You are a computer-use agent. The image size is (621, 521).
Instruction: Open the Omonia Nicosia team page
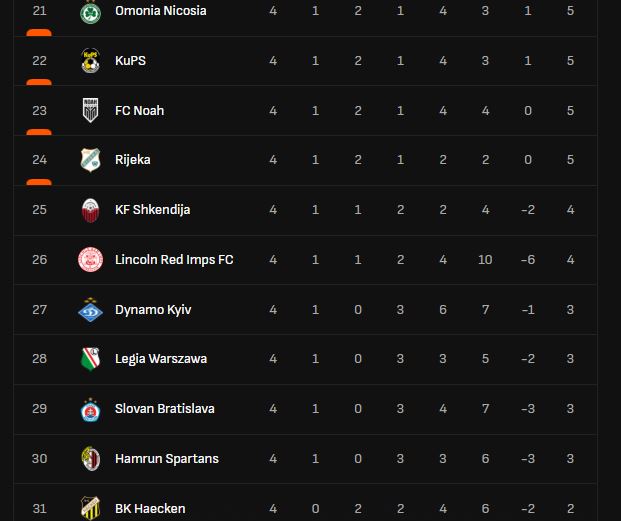(x=160, y=11)
